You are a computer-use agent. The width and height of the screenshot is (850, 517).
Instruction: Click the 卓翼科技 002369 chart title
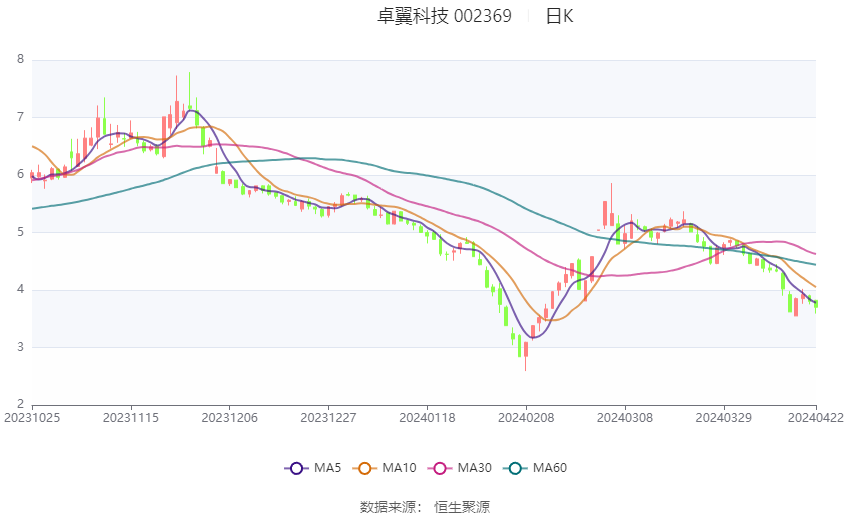[444, 16]
